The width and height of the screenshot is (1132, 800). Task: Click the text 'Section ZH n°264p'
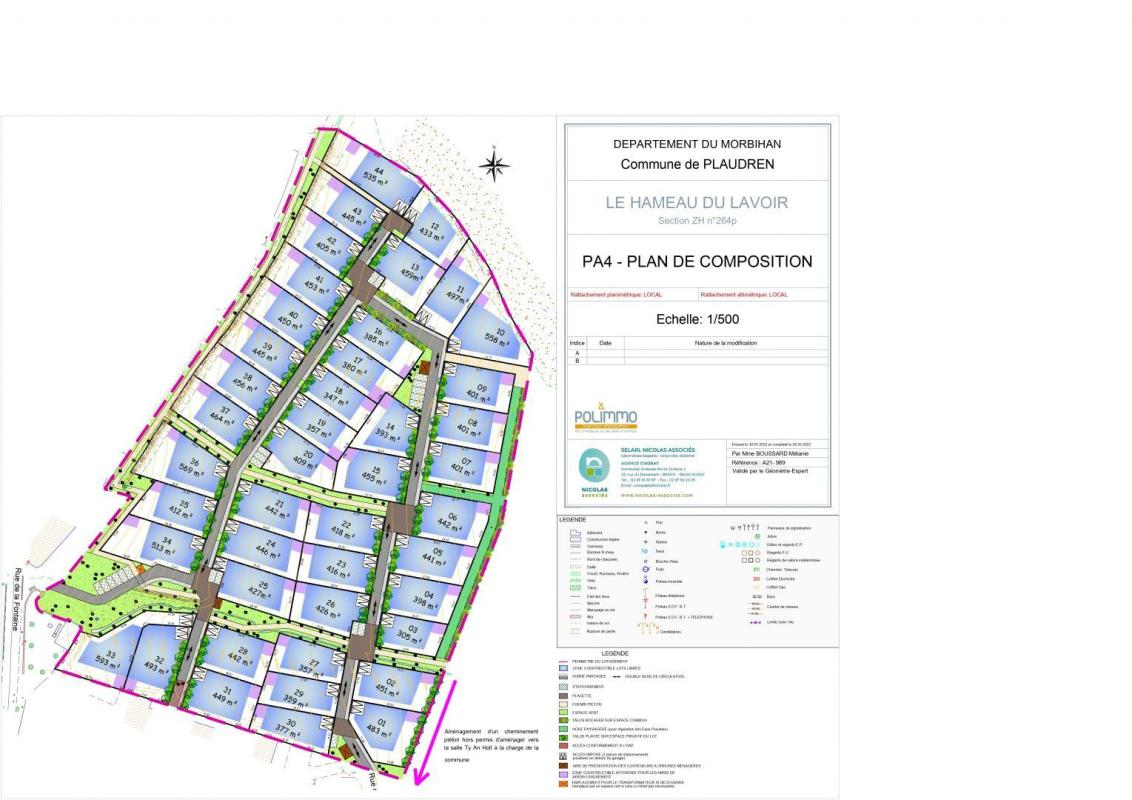(x=697, y=221)
